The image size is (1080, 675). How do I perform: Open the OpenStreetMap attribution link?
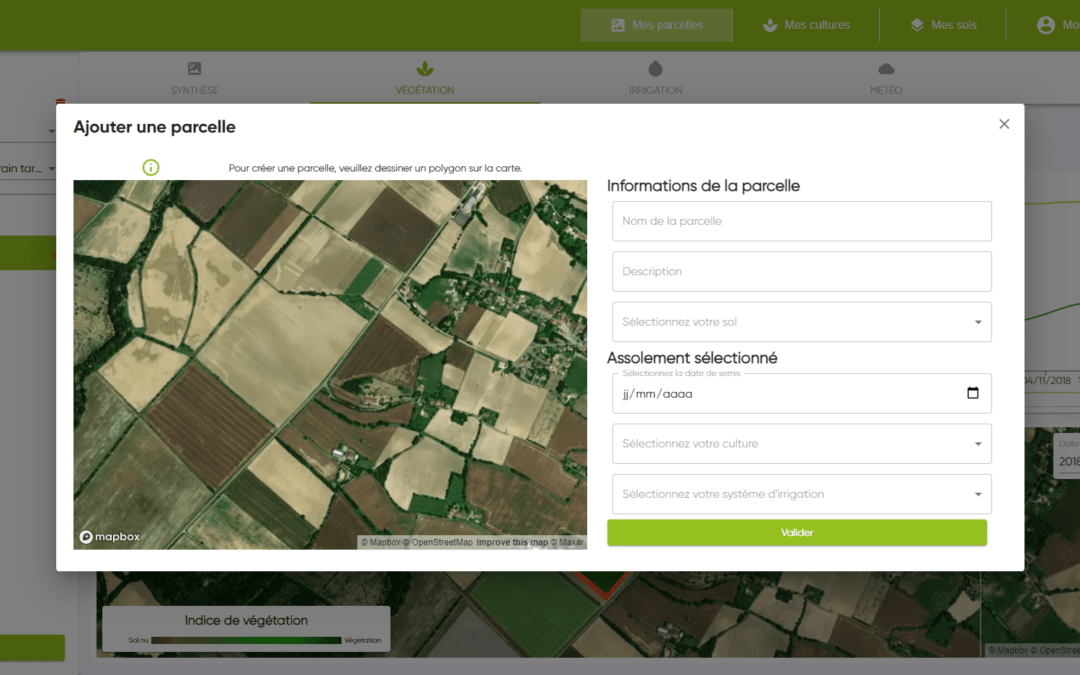click(437, 542)
